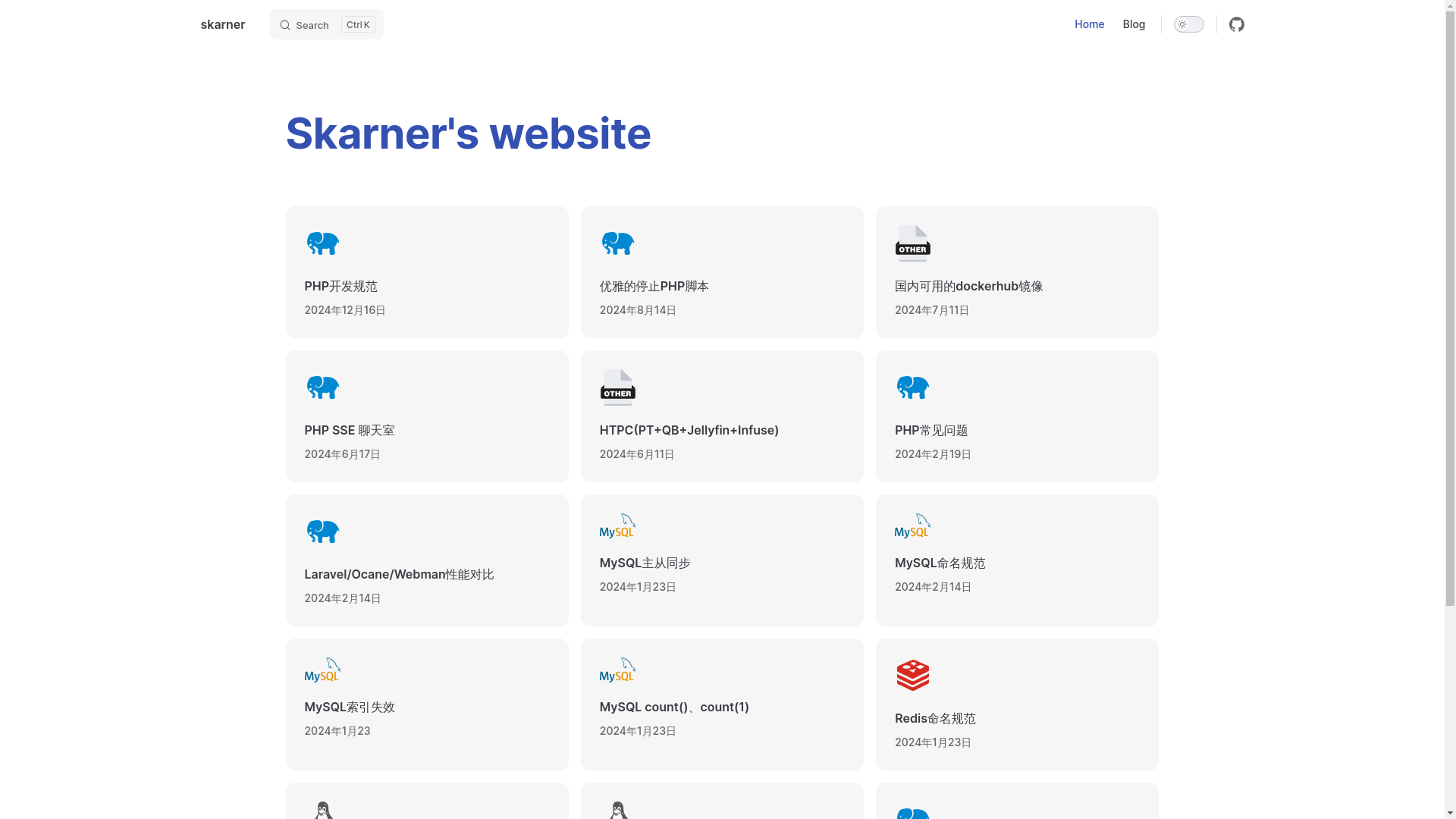The height and width of the screenshot is (819, 1456).
Task: Click the PHP elephant icon on Laravel/Ocane/Webman card
Action: pyautogui.click(x=322, y=532)
